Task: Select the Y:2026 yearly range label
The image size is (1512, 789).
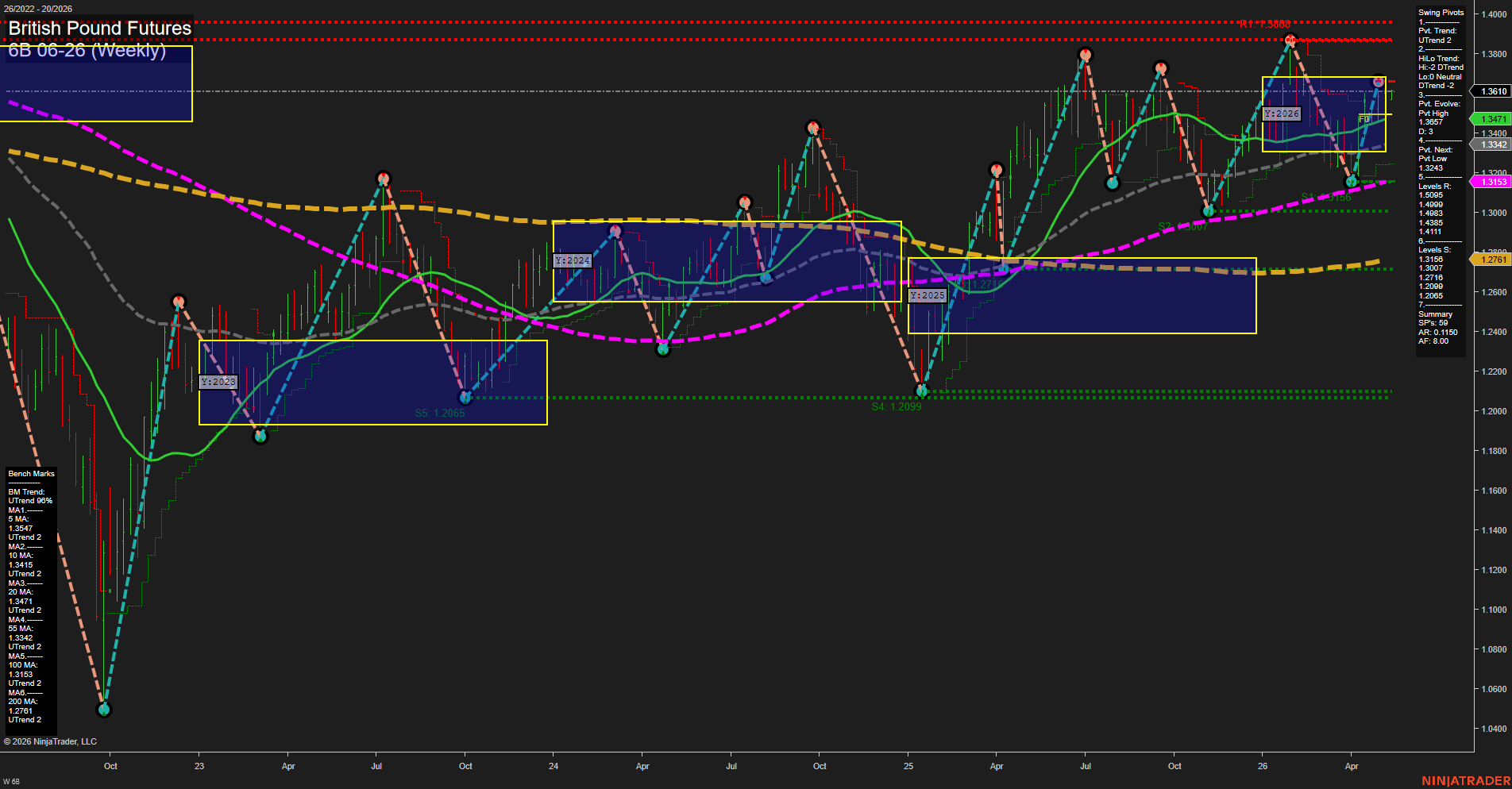Action: point(1282,114)
